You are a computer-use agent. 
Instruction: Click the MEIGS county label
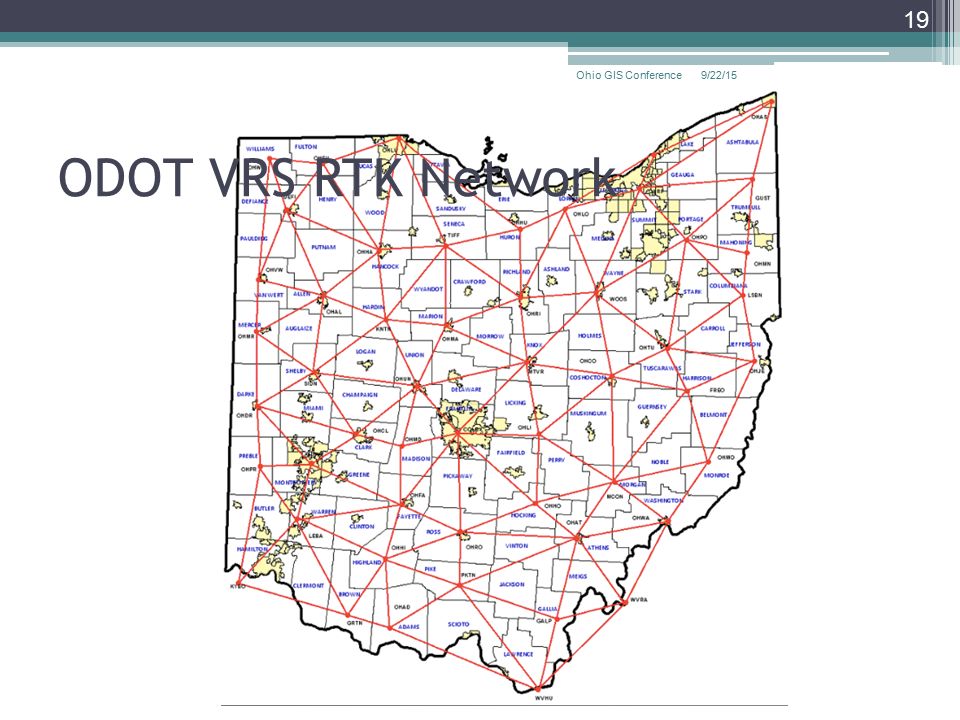point(577,577)
